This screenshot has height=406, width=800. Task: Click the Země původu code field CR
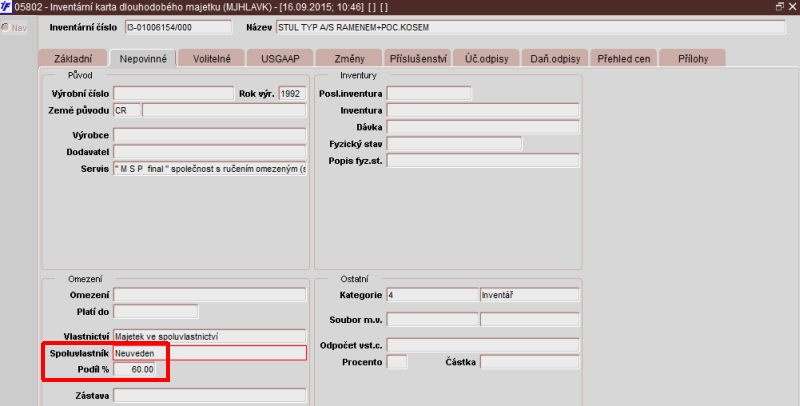coord(127,110)
